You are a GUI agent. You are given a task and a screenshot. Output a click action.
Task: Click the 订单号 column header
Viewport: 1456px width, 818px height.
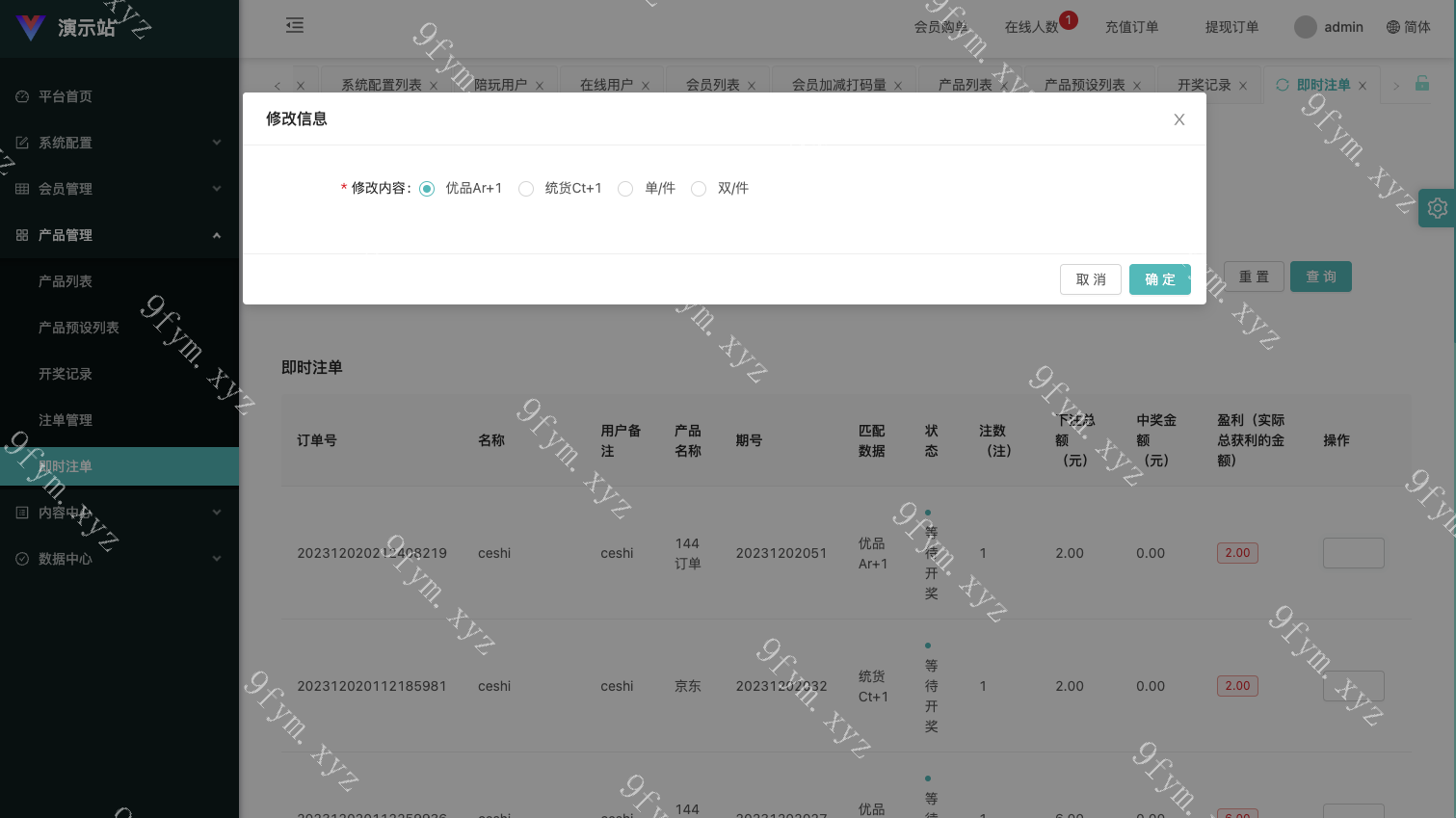point(317,440)
